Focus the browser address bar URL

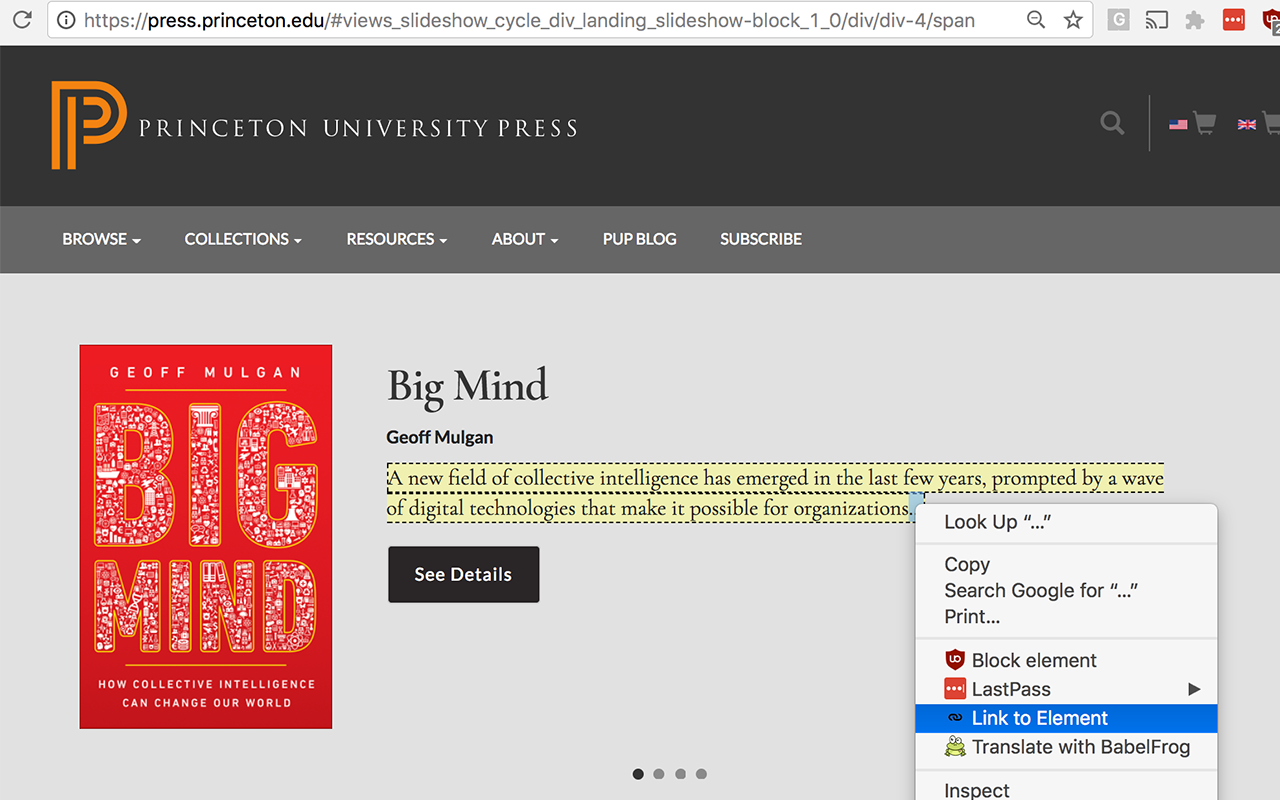tap(529, 20)
